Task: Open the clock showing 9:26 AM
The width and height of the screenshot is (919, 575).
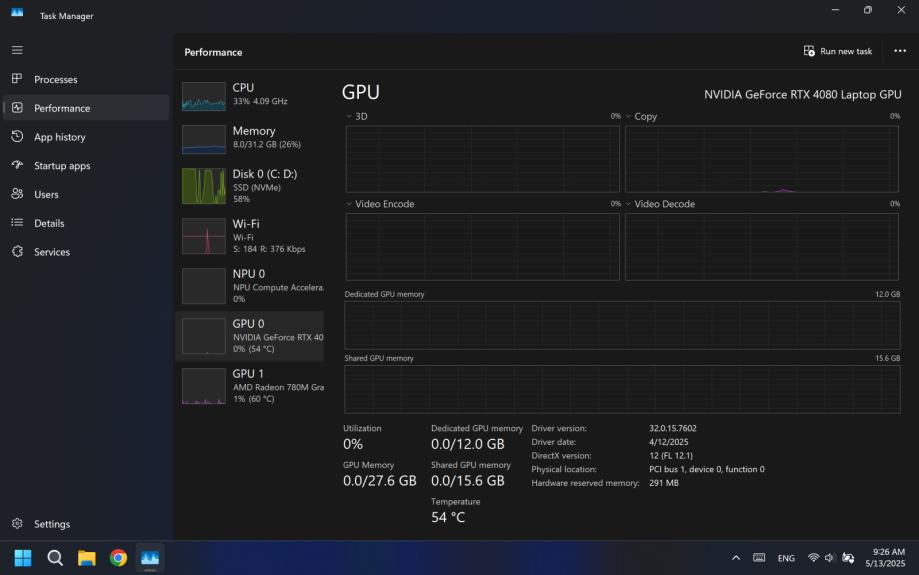Action: pyautogui.click(x=885, y=557)
